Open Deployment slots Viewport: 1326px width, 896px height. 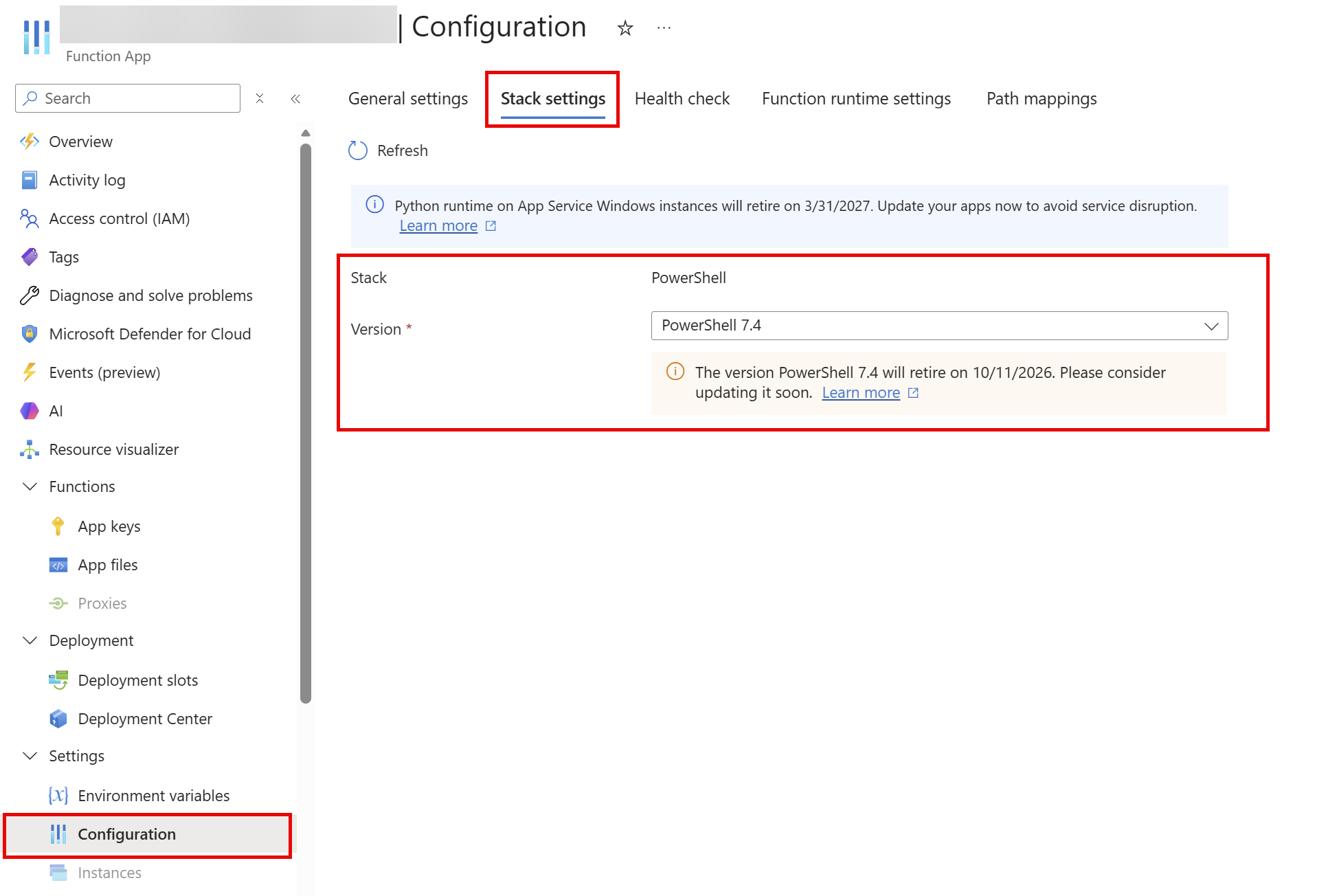point(137,680)
